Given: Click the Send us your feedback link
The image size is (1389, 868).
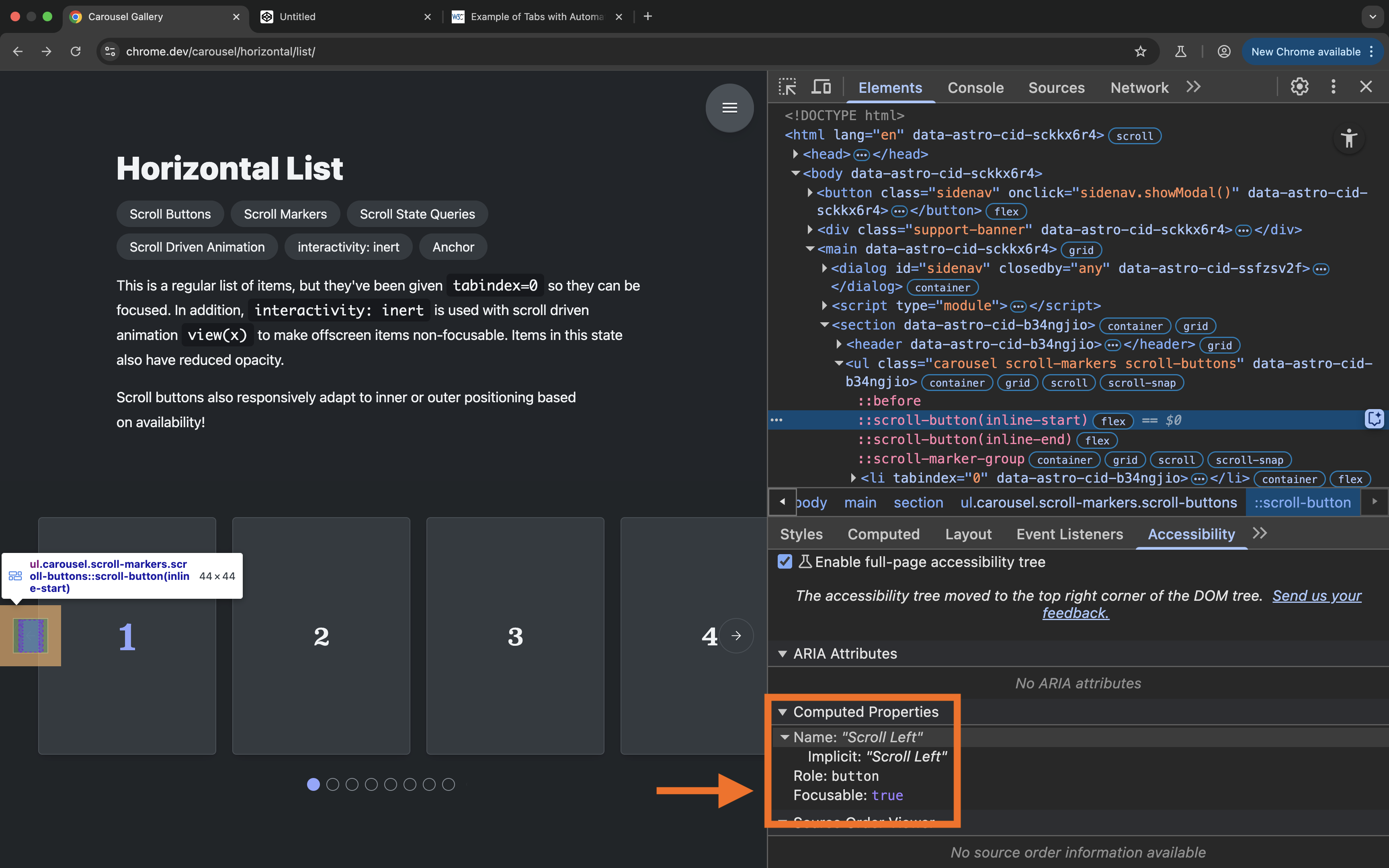Looking at the screenshot, I should coord(1316,596).
